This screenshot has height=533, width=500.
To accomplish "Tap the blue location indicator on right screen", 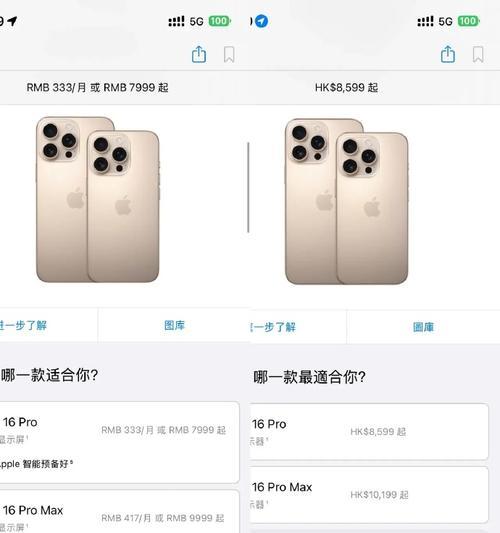I will point(261,21).
